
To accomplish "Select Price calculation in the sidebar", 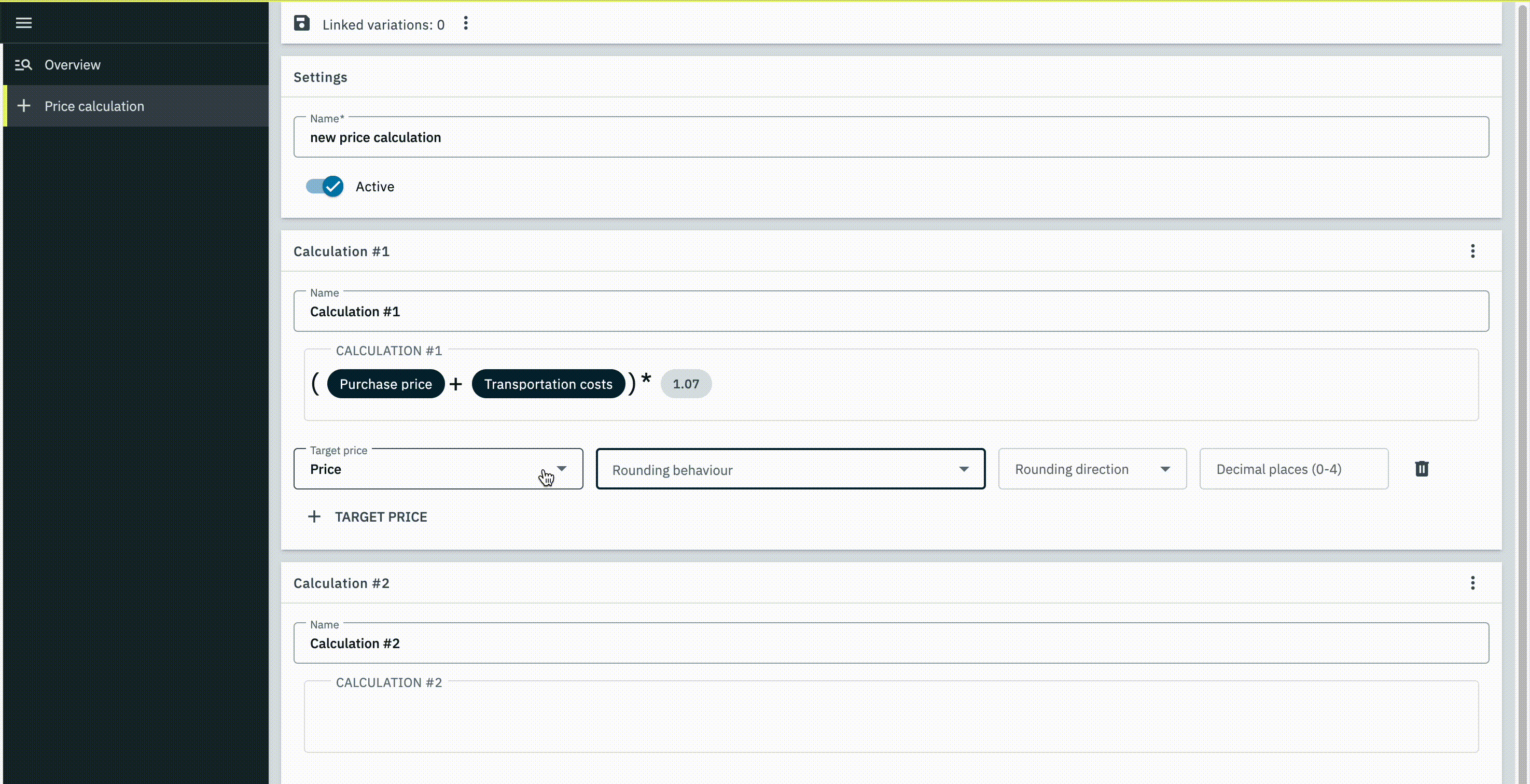I will (x=135, y=106).
